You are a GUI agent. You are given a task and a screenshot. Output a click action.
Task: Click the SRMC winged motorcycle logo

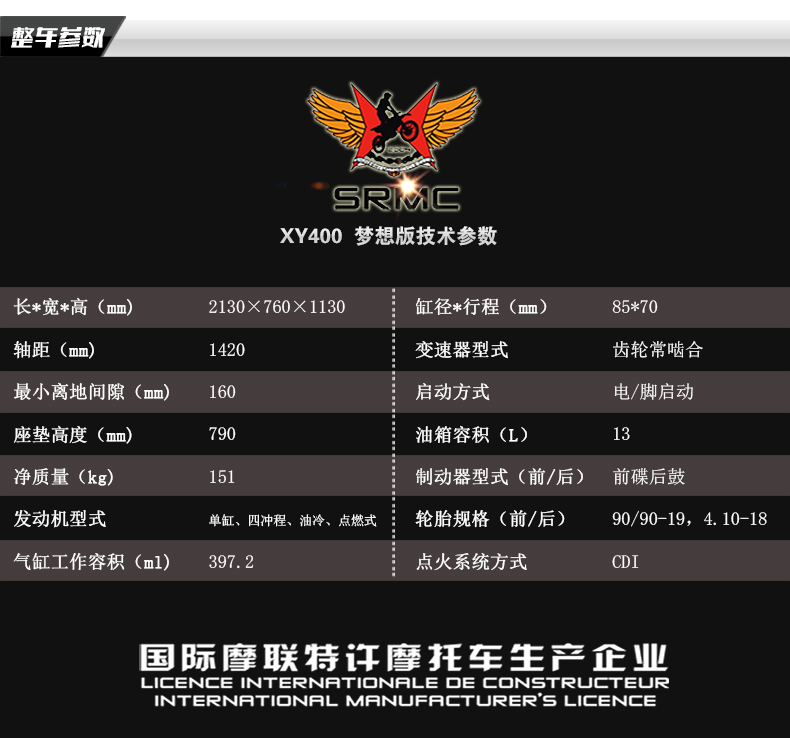click(x=394, y=128)
